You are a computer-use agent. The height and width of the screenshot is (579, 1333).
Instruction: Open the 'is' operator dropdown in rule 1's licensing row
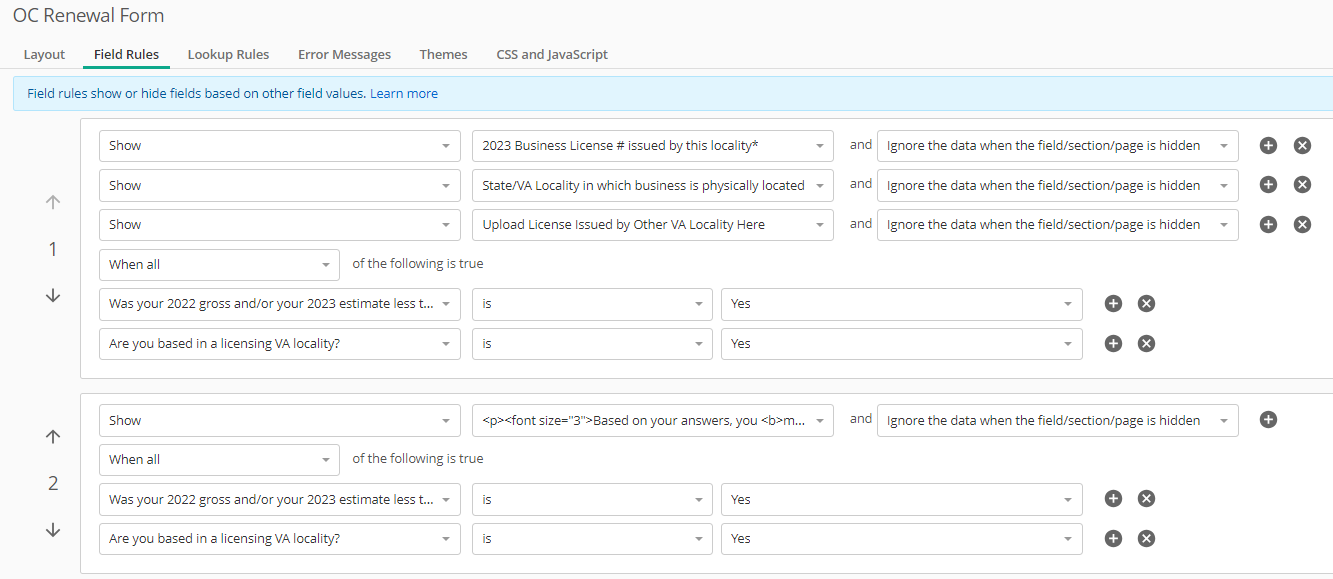[592, 344]
